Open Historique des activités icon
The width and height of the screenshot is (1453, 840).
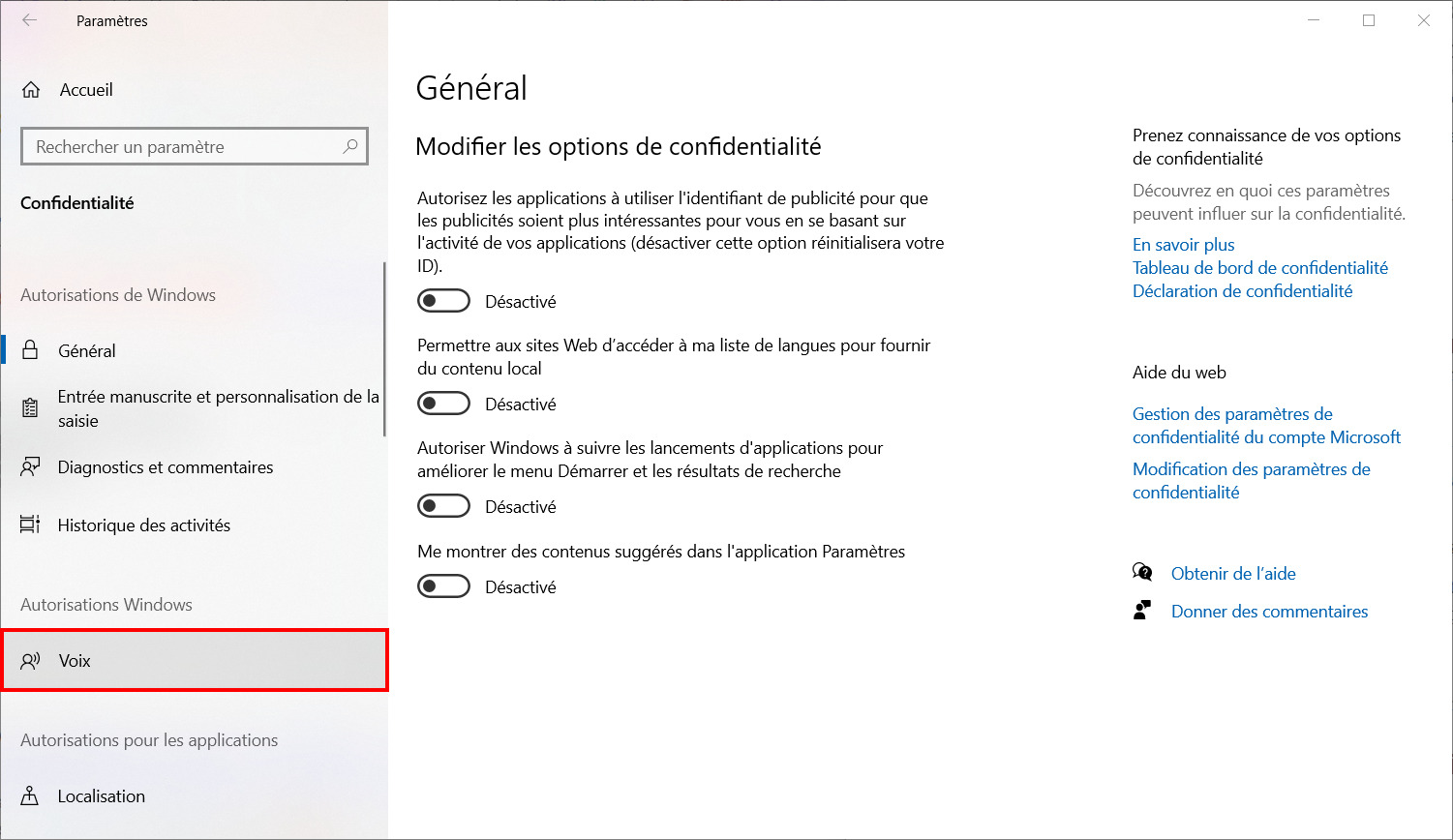(x=31, y=525)
